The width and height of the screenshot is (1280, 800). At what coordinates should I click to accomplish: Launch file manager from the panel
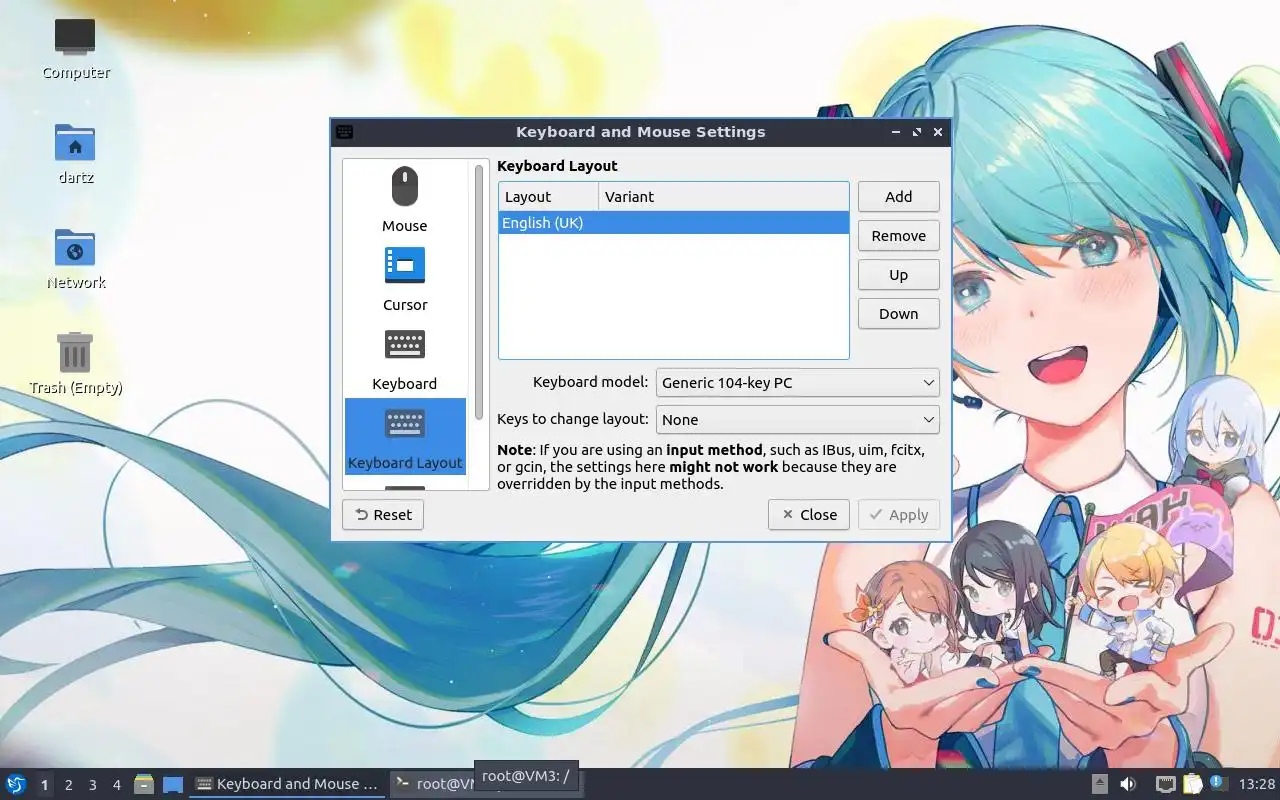(x=144, y=784)
